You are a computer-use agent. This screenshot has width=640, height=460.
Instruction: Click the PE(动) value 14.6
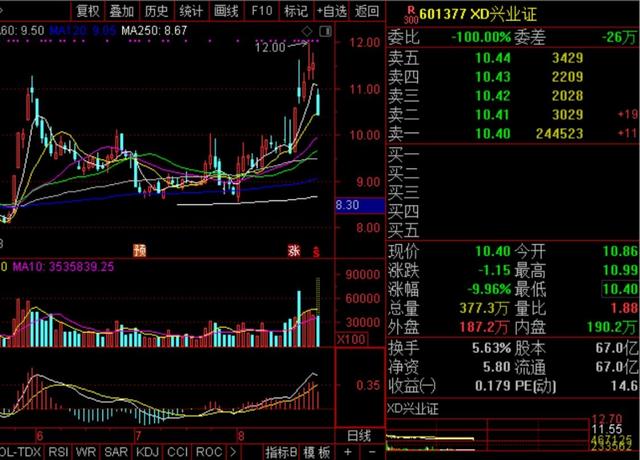point(624,386)
